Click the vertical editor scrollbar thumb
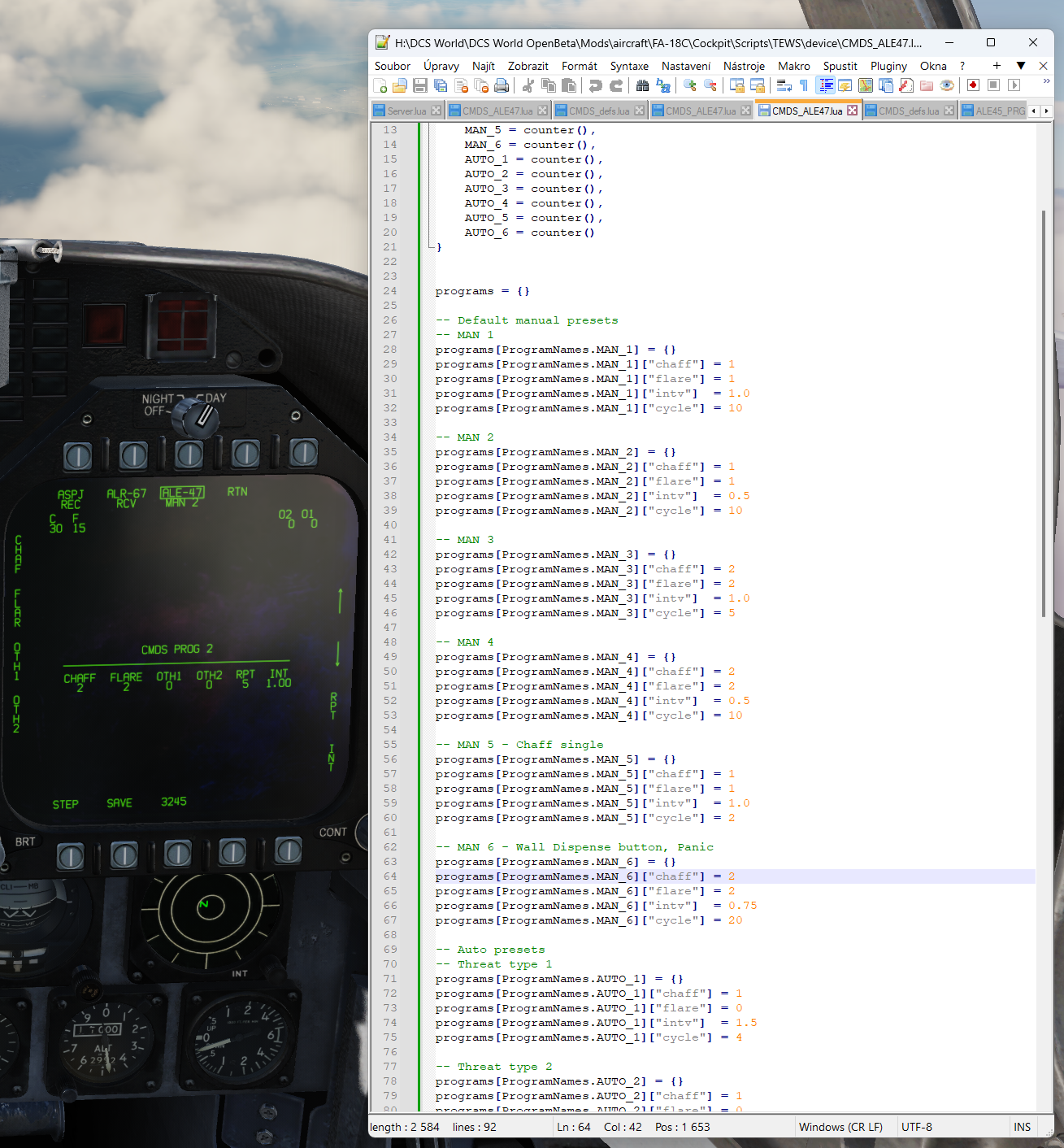1064x1148 pixels. coord(1044,413)
